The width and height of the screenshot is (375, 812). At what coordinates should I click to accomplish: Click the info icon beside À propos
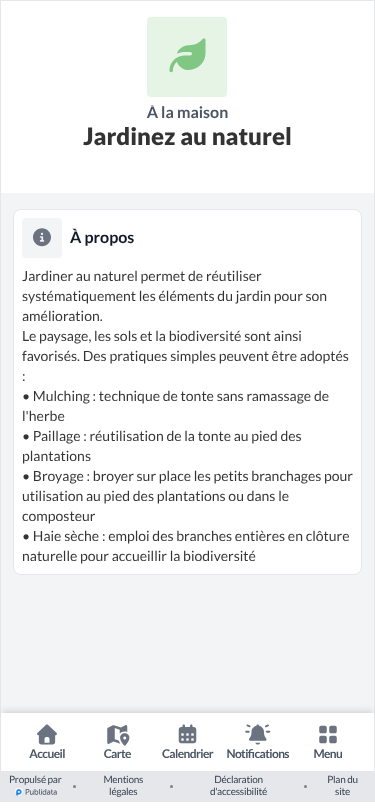tap(42, 238)
